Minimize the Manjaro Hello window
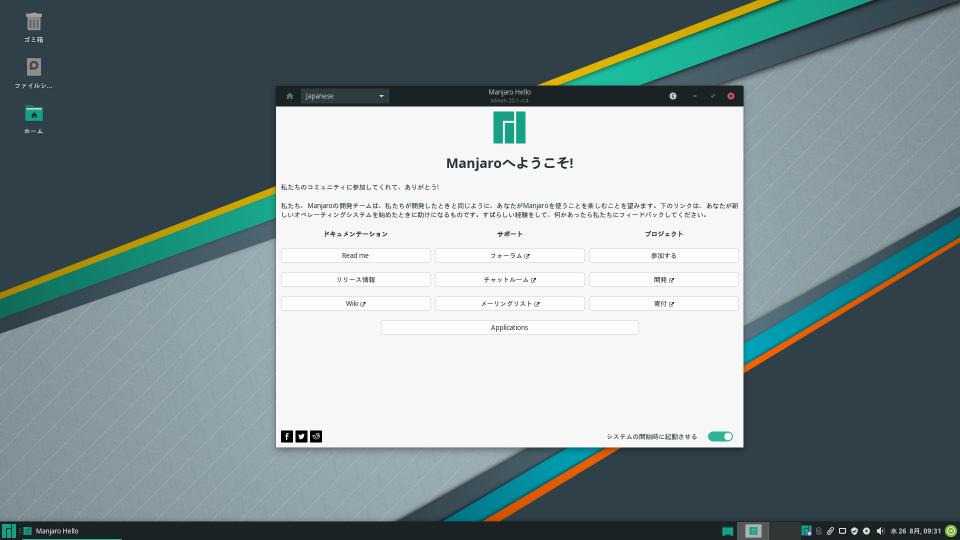The height and width of the screenshot is (540, 960). [x=695, y=96]
